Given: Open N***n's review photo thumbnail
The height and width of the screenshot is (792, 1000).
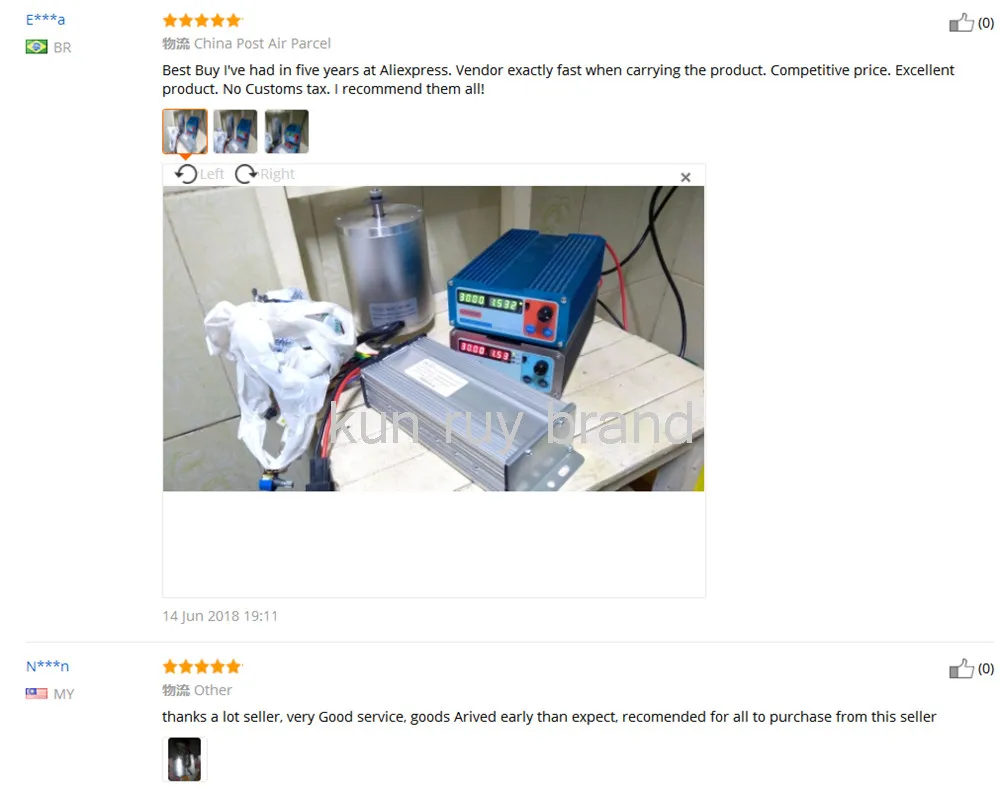Looking at the screenshot, I should (184, 759).
